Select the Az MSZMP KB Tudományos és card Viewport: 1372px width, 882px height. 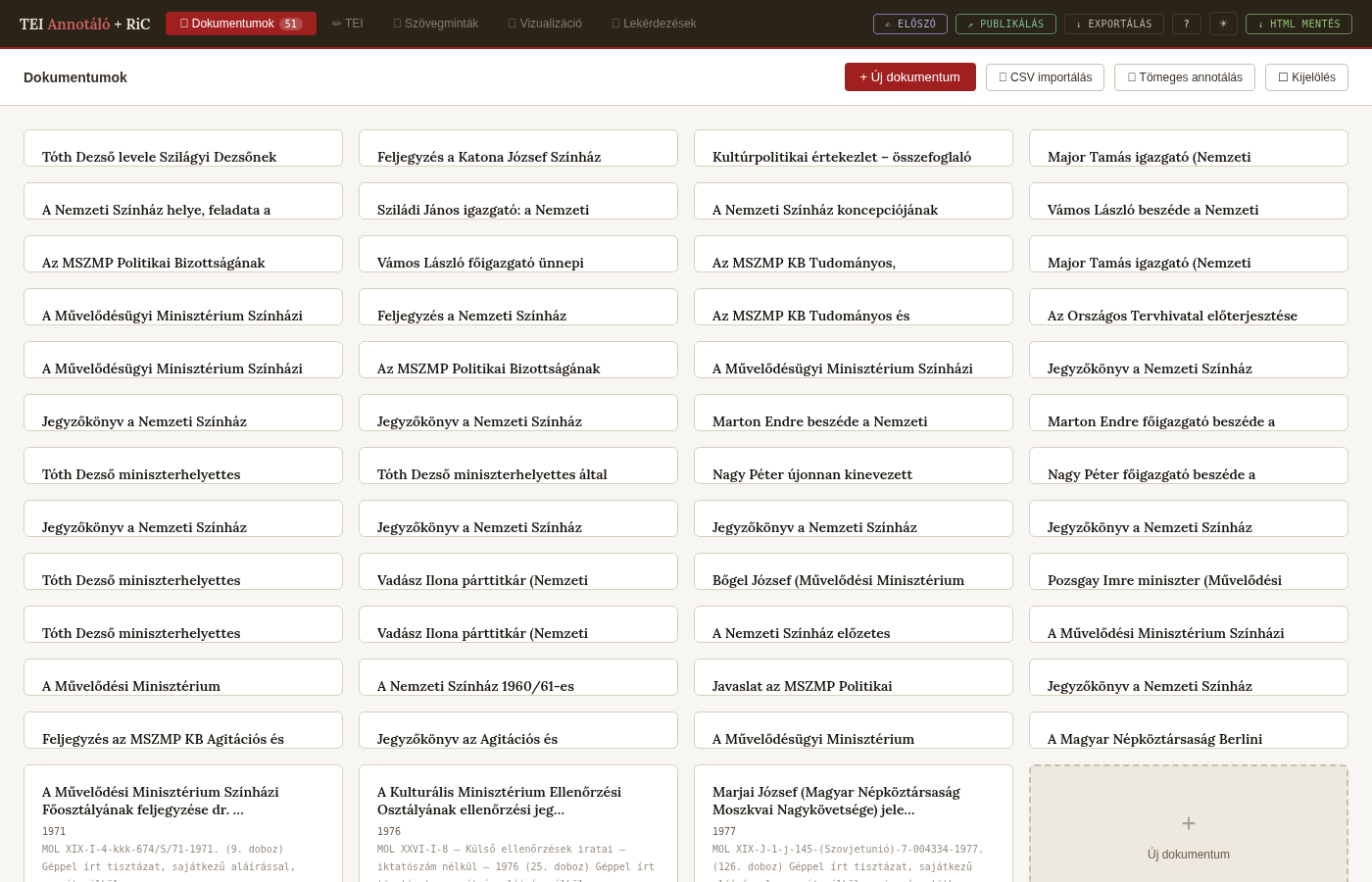click(854, 307)
